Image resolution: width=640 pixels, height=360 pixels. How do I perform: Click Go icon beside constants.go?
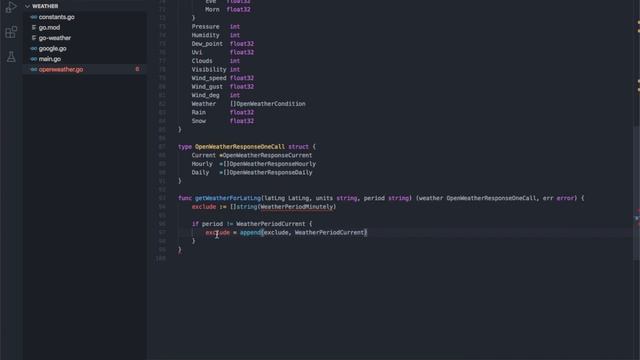click(34, 17)
